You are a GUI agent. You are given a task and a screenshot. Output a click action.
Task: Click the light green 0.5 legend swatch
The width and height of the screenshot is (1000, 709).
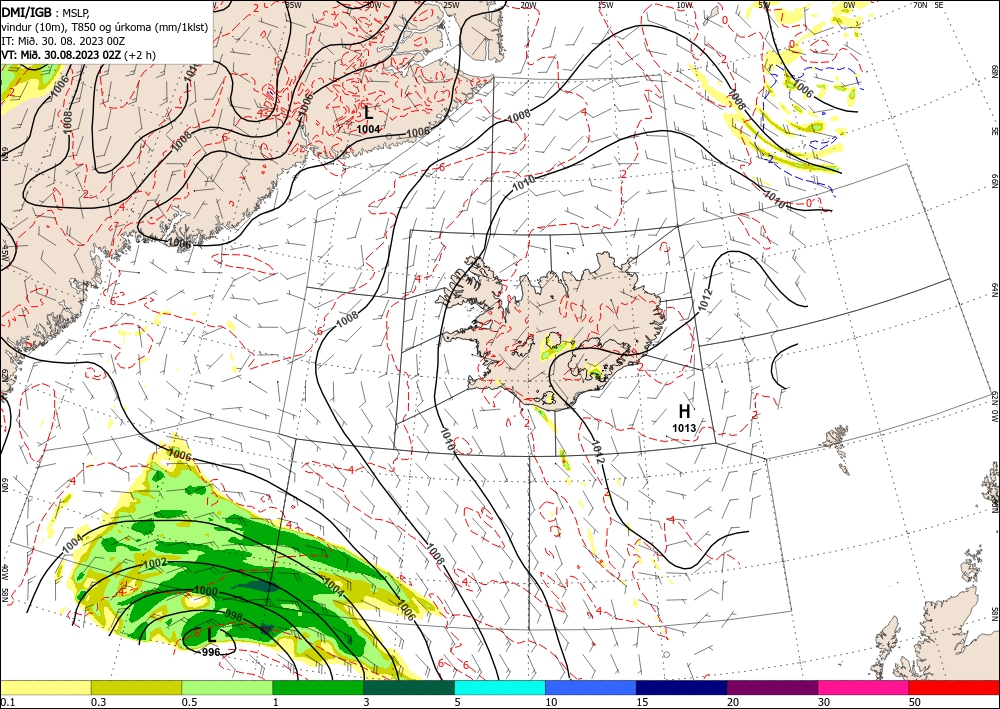pyautogui.click(x=227, y=688)
